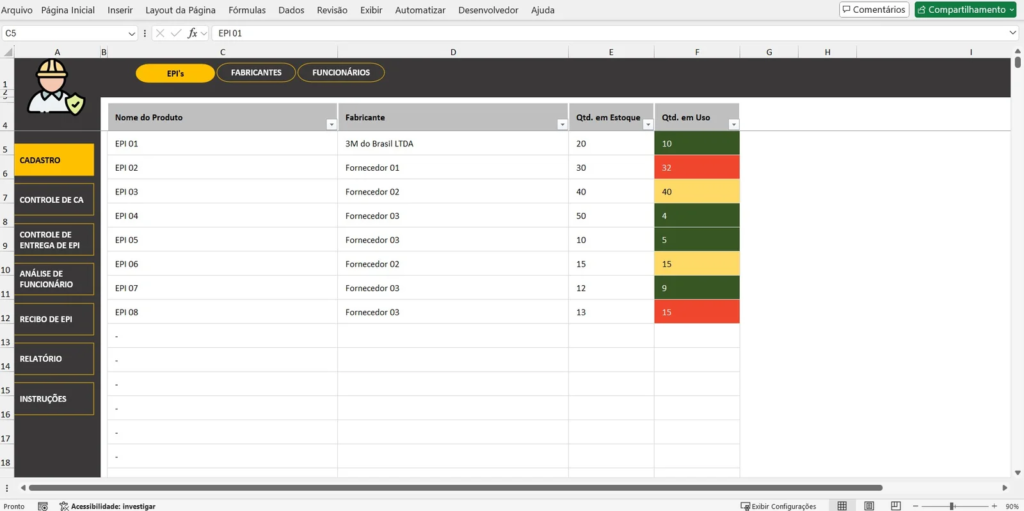Click the macro recording icon in status bar
Screen dimensions: 1024x511
pyautogui.click(x=42, y=506)
